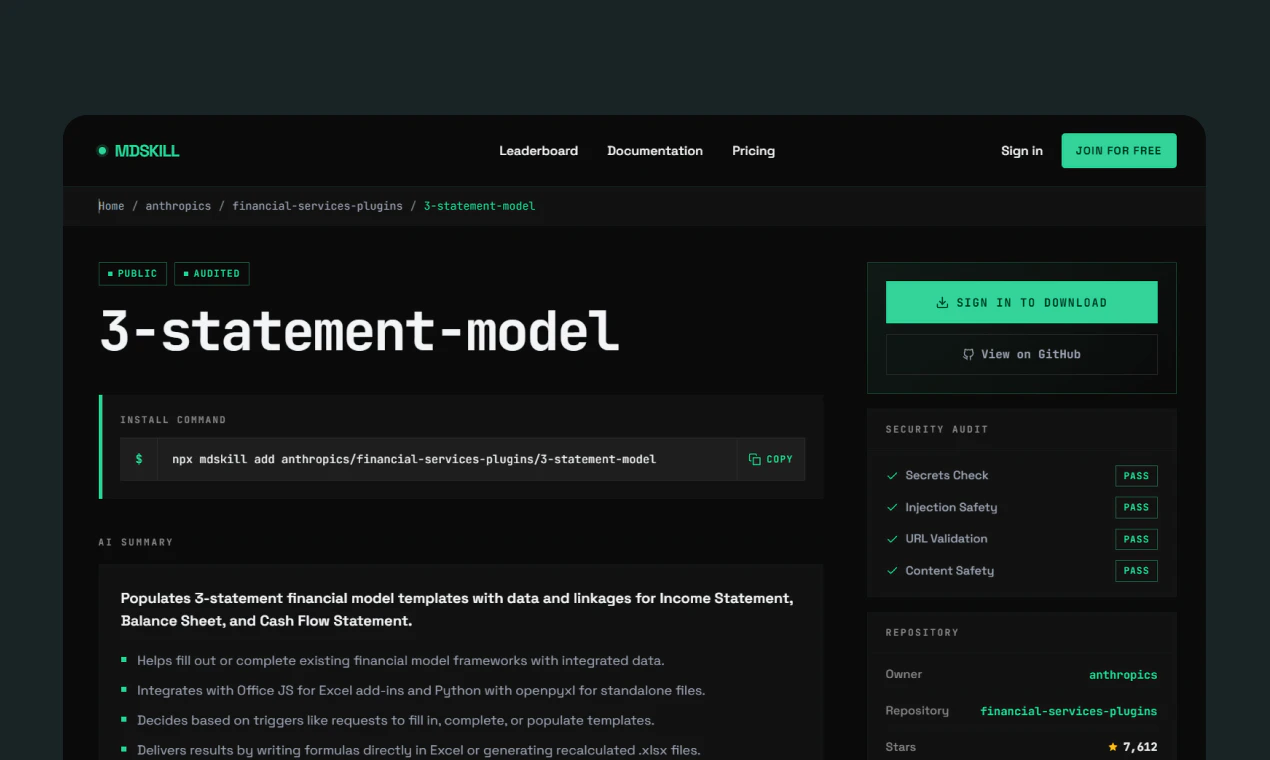Viewport: 1270px width, 760px height.
Task: Open the Leaderboard page
Action: click(x=538, y=151)
